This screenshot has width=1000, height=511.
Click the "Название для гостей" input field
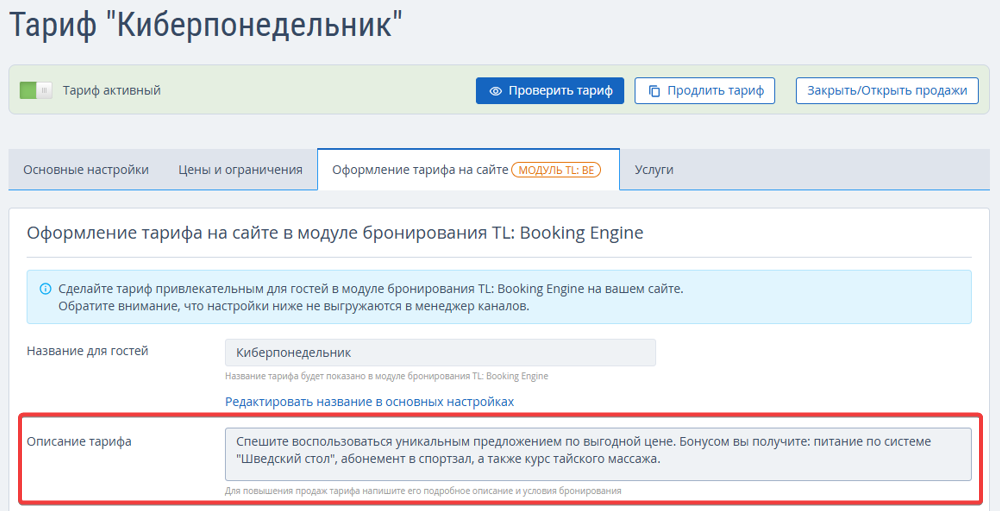tap(440, 353)
